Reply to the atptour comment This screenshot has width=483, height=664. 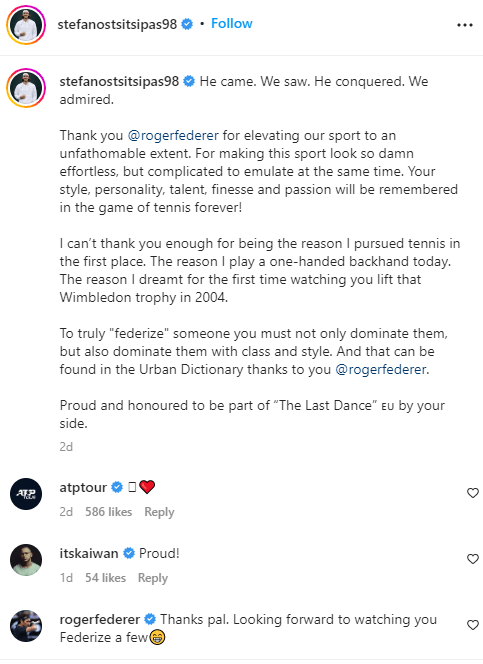[159, 512]
